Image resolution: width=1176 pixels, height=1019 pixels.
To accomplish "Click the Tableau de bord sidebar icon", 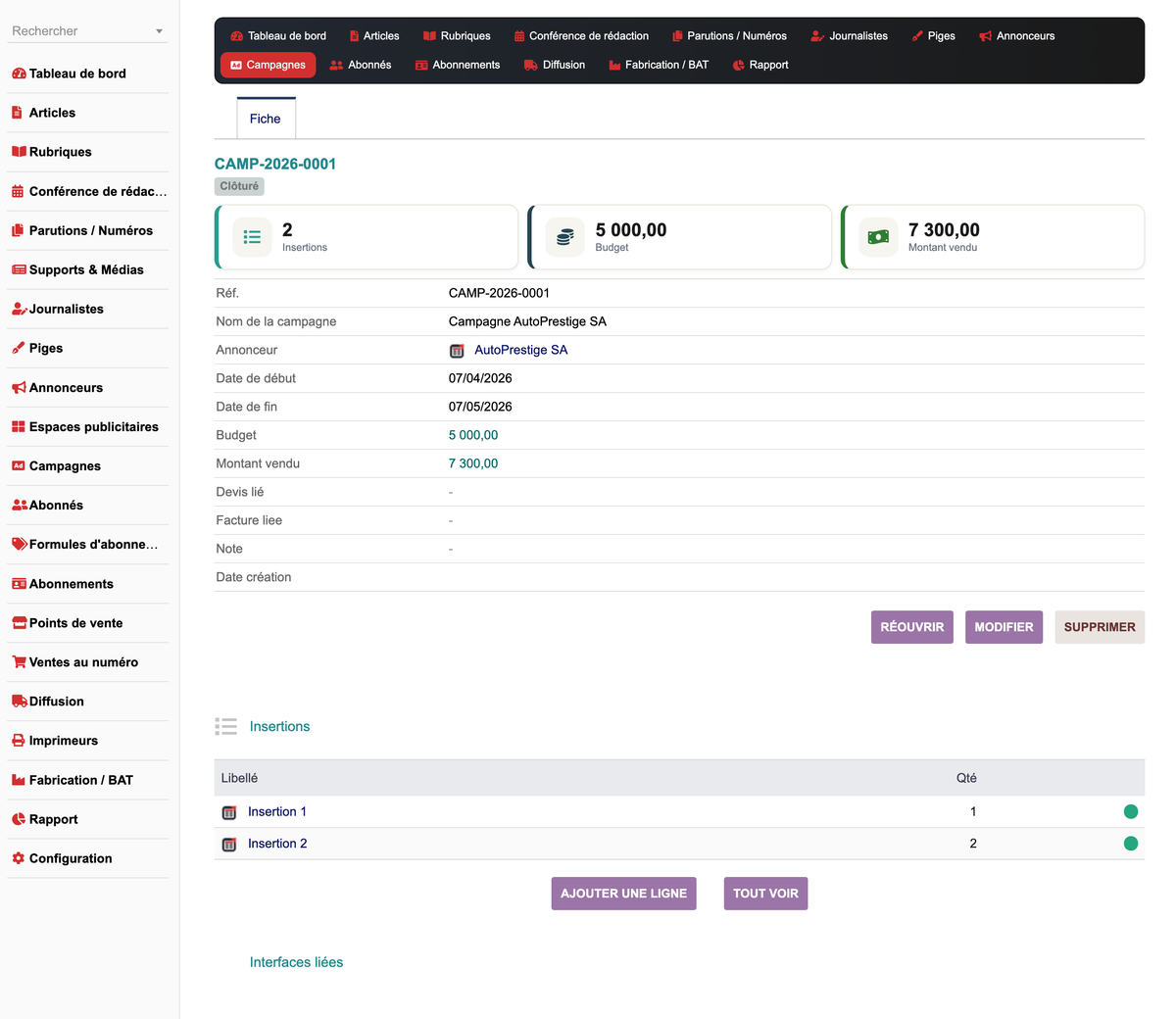I will click(x=19, y=73).
